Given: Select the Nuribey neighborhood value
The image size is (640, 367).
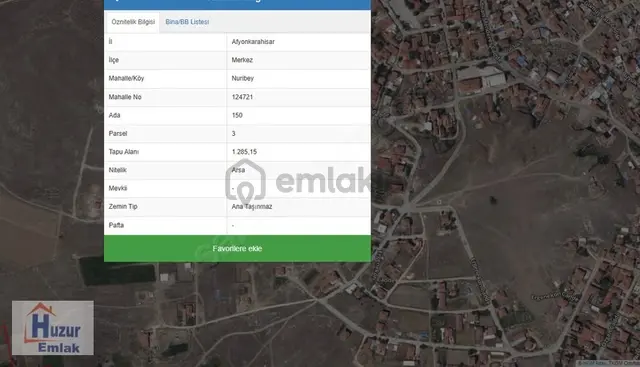Looking at the screenshot, I should (x=242, y=78).
